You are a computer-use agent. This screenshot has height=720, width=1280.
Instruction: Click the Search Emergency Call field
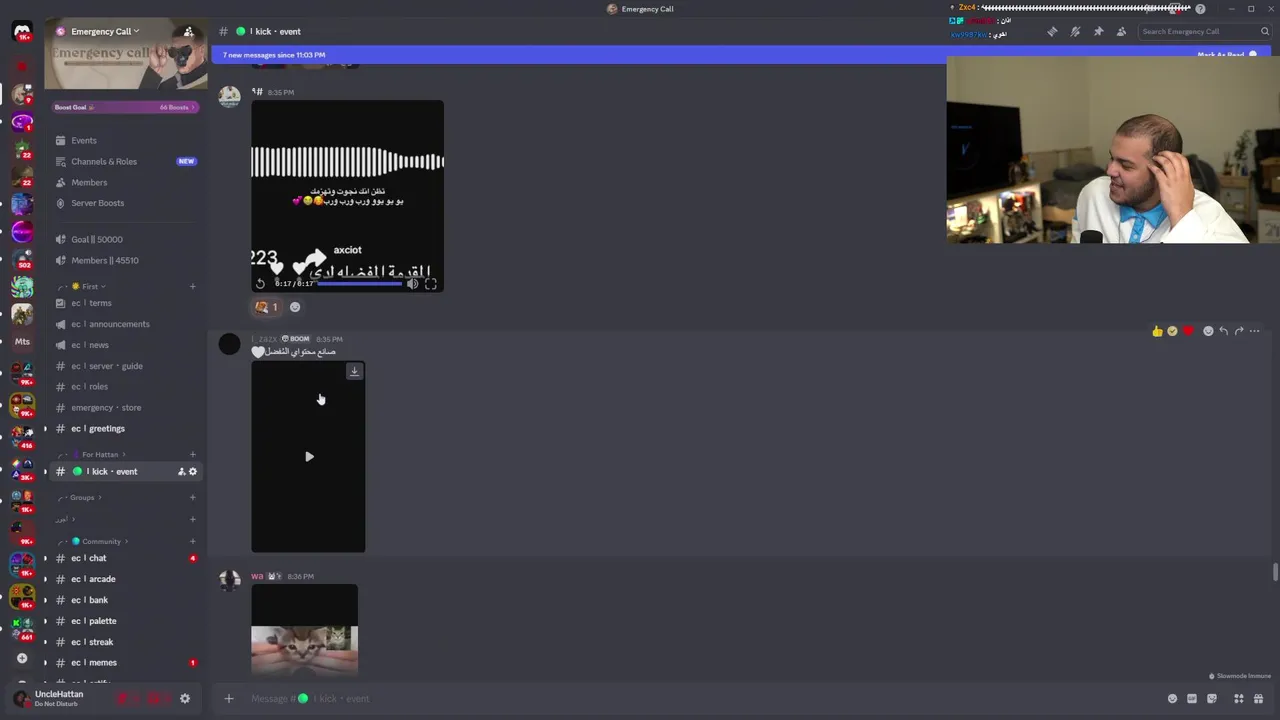click(1205, 31)
